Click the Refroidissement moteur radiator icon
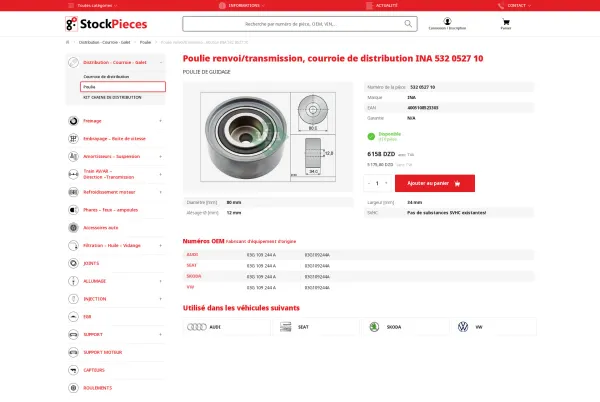600x402 pixels. 73,192
